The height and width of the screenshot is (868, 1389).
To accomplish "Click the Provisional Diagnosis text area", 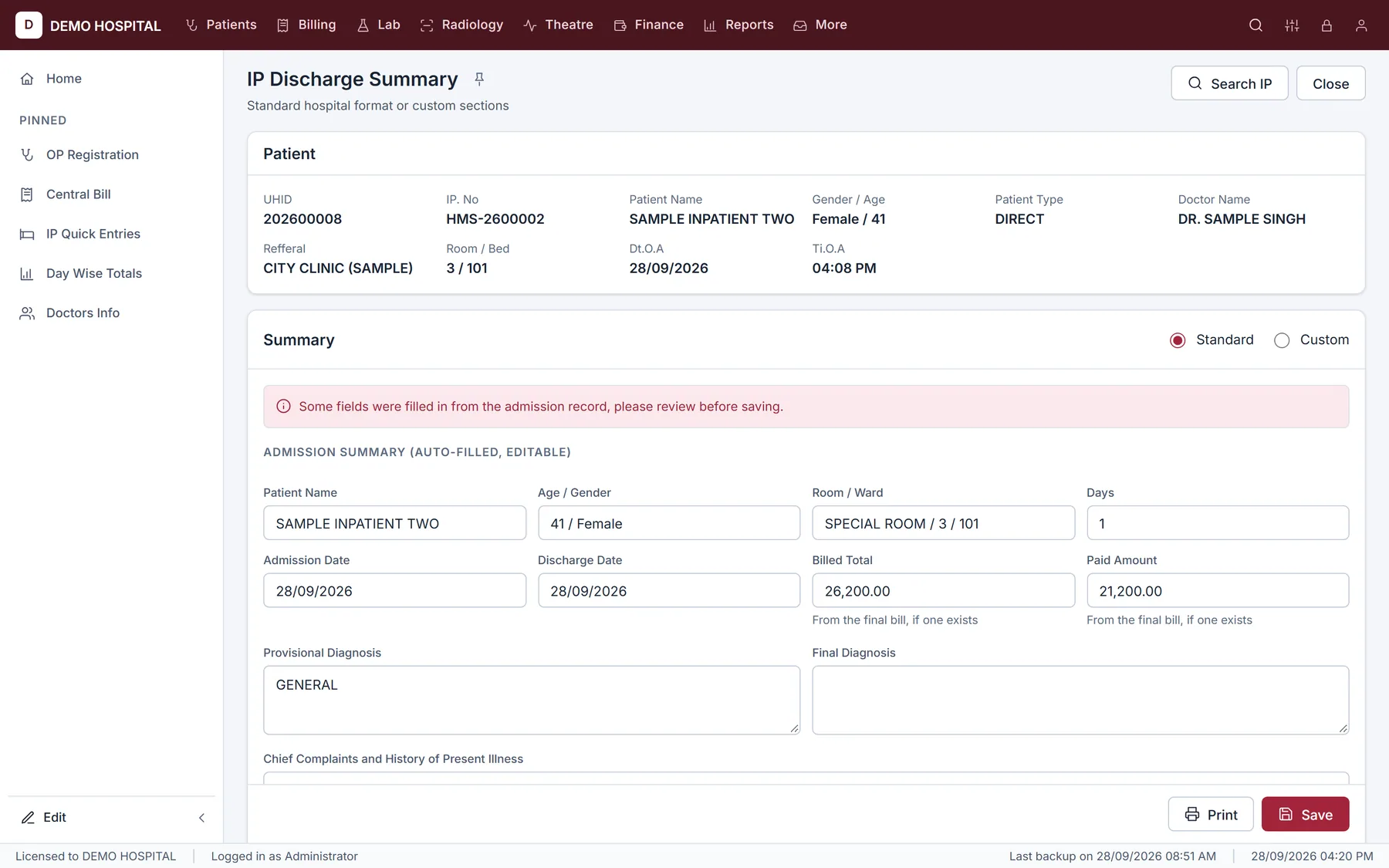I will tap(532, 700).
